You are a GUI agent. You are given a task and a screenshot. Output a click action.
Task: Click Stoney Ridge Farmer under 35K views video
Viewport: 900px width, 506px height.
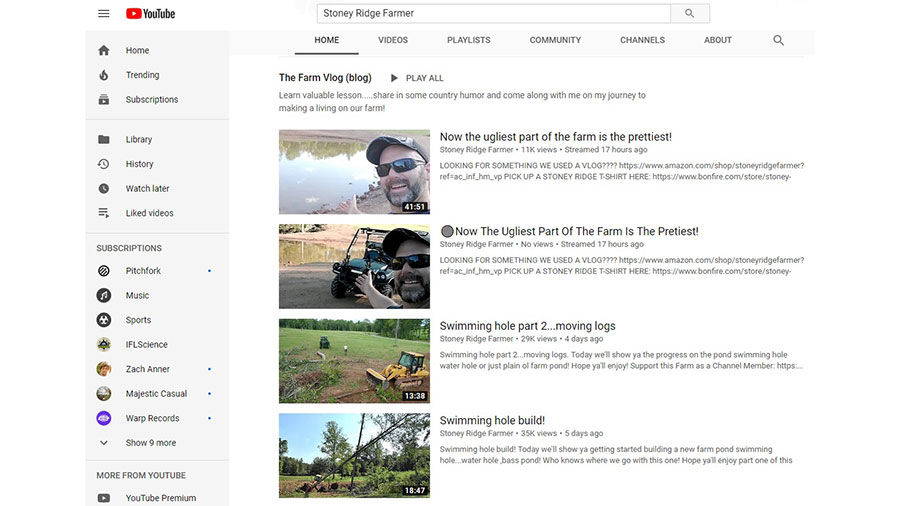tap(476, 434)
